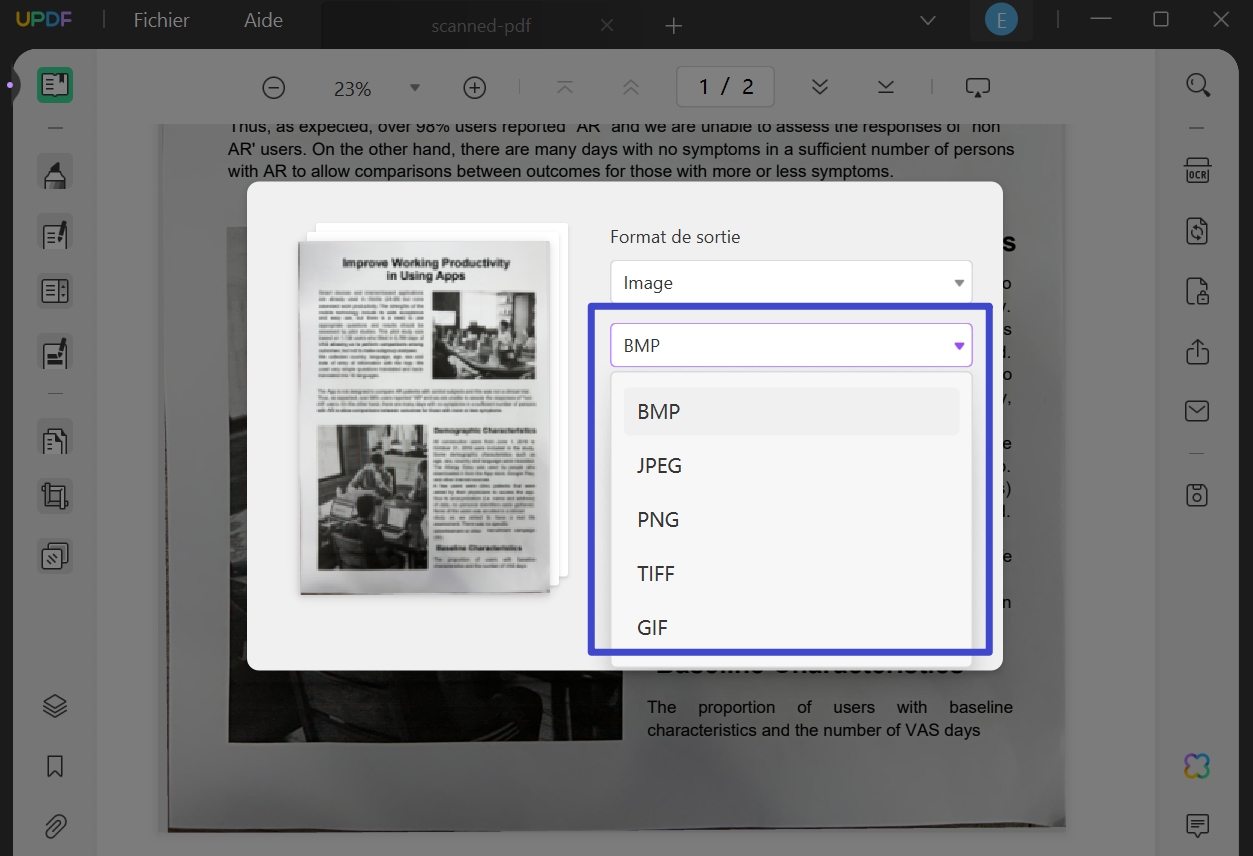Select the Crop pages tool
1253x856 pixels.
tap(54, 496)
